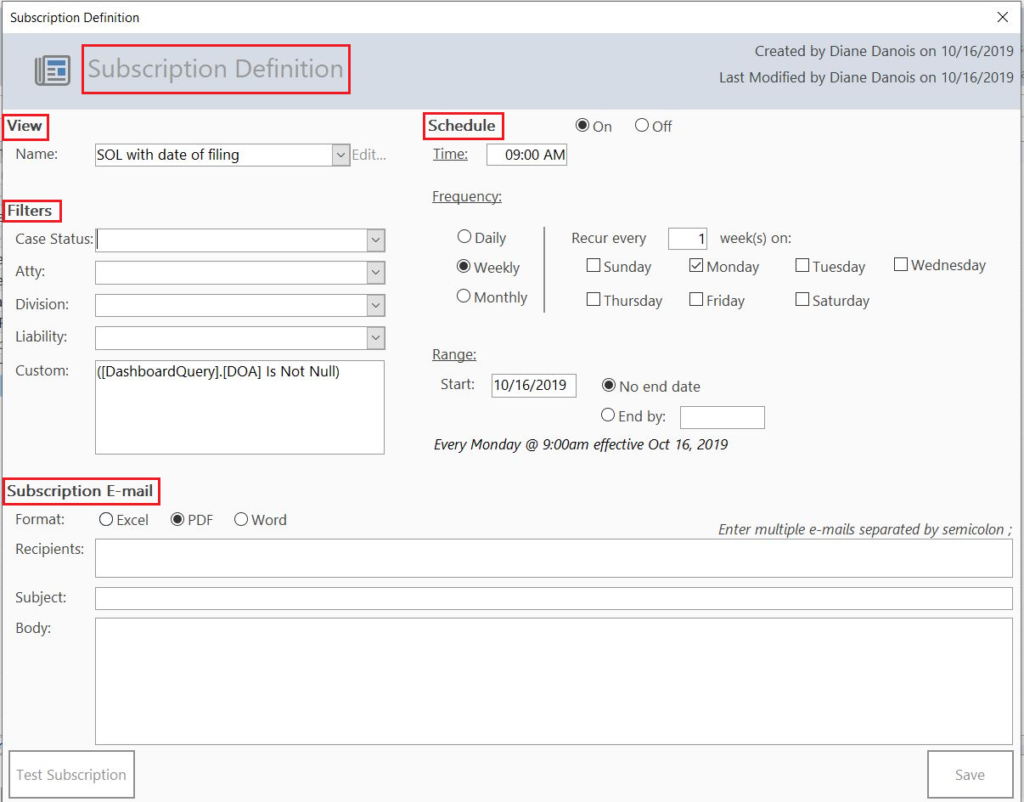Click the subscription newspaper icon in header
The image size is (1024, 802).
[x=52, y=71]
